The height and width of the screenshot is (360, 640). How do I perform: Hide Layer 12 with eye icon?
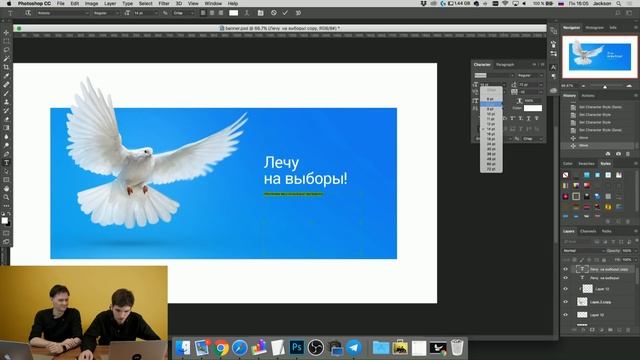coord(566,289)
